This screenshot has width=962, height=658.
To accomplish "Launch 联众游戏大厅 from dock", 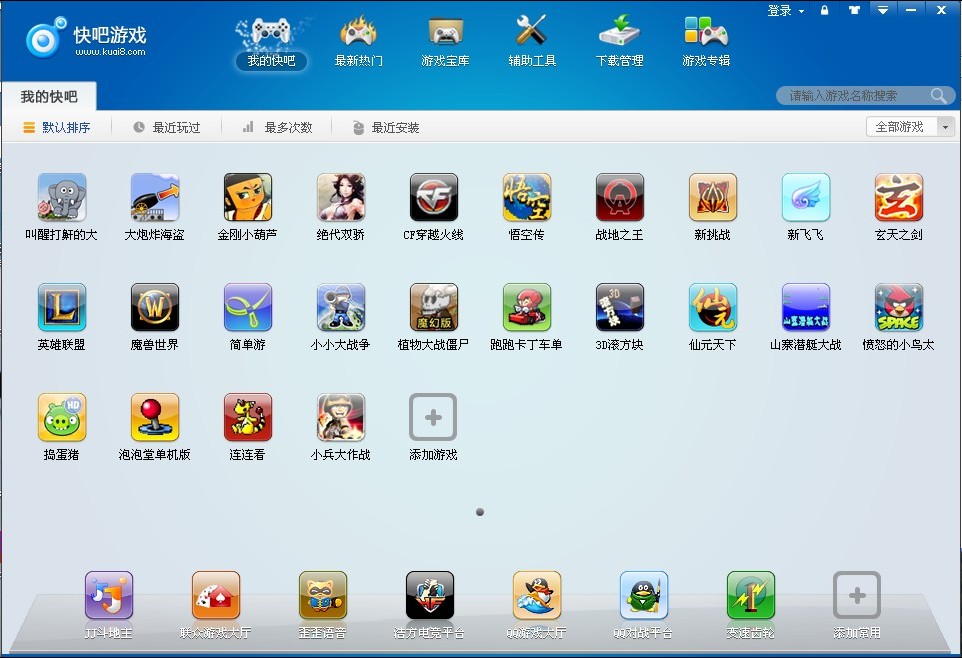I will (215, 595).
